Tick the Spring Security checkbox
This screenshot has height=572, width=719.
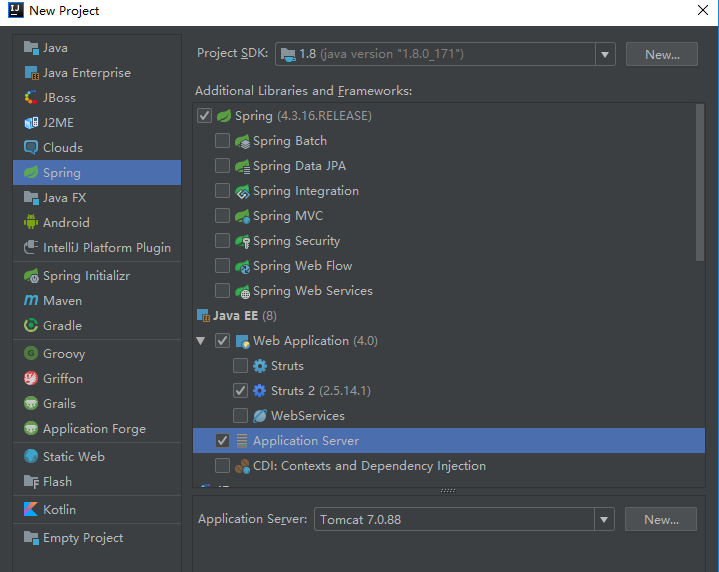[x=223, y=241]
